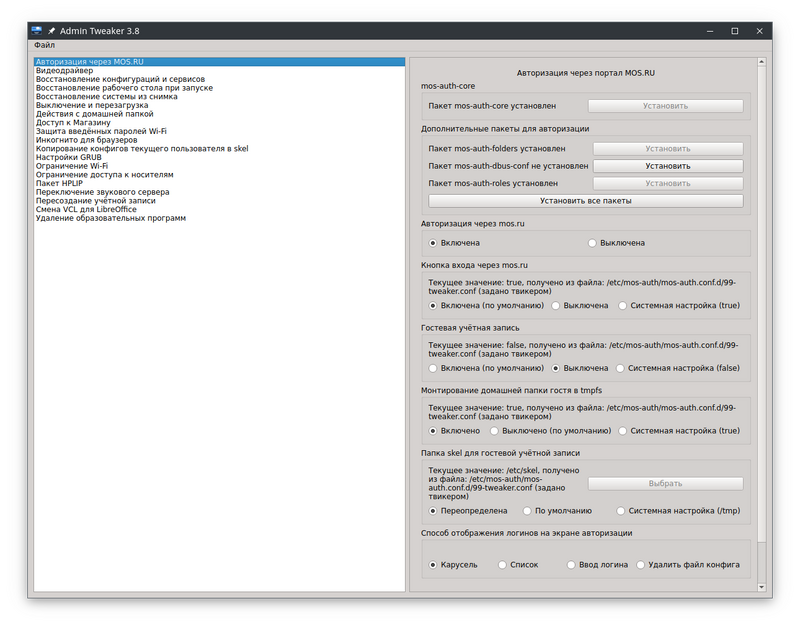800x630 pixels.
Task: Click the Admin Tweaker title bar icon
Action: pos(38,30)
